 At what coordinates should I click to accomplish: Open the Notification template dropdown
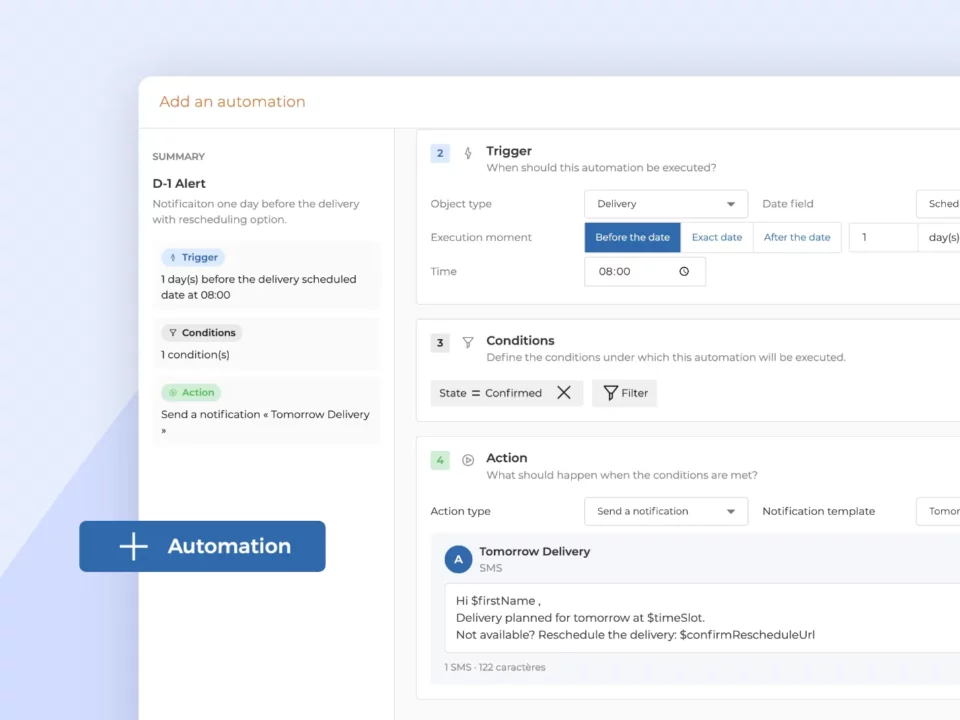point(938,511)
